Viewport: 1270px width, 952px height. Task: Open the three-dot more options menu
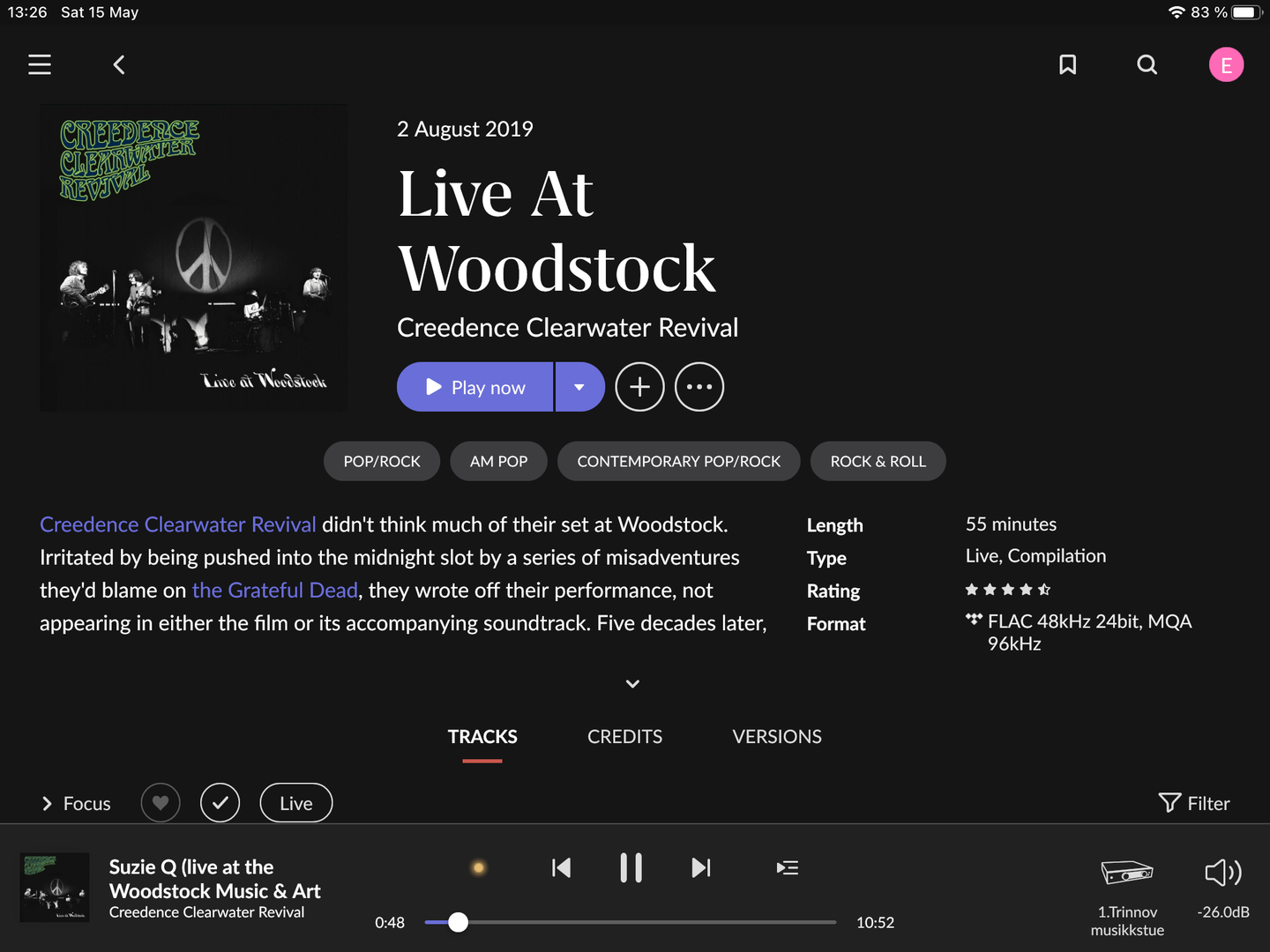(699, 387)
